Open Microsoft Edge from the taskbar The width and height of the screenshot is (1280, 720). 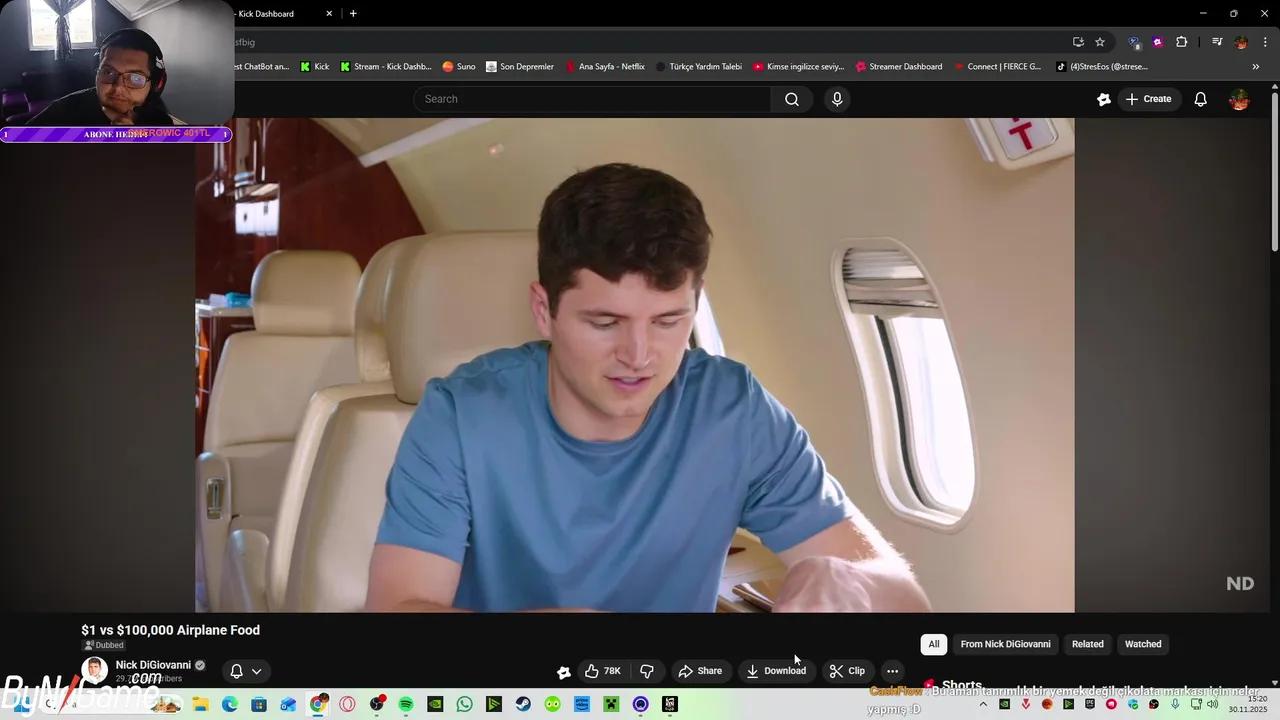pos(229,704)
